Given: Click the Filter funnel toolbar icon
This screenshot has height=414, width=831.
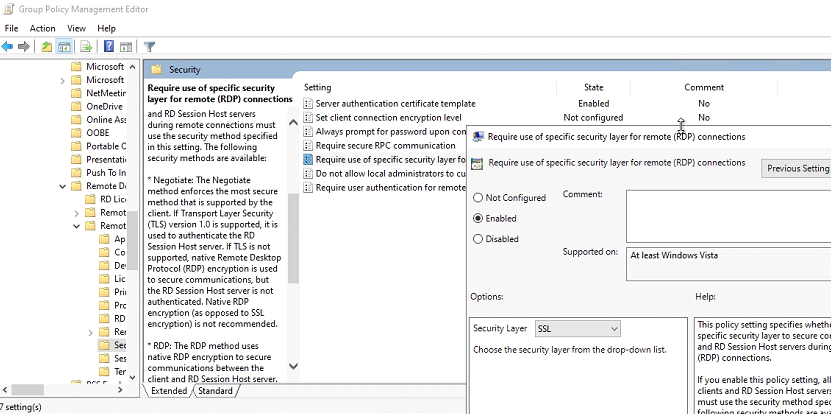Looking at the screenshot, I should (x=149, y=46).
